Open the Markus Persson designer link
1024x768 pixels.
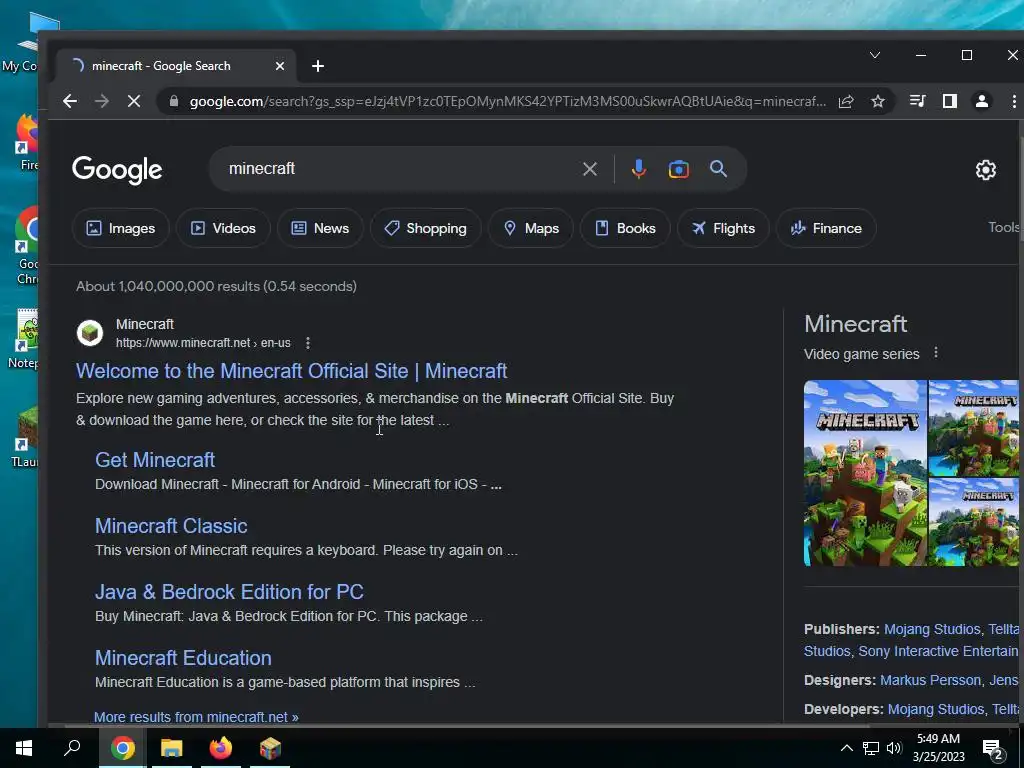click(x=931, y=680)
